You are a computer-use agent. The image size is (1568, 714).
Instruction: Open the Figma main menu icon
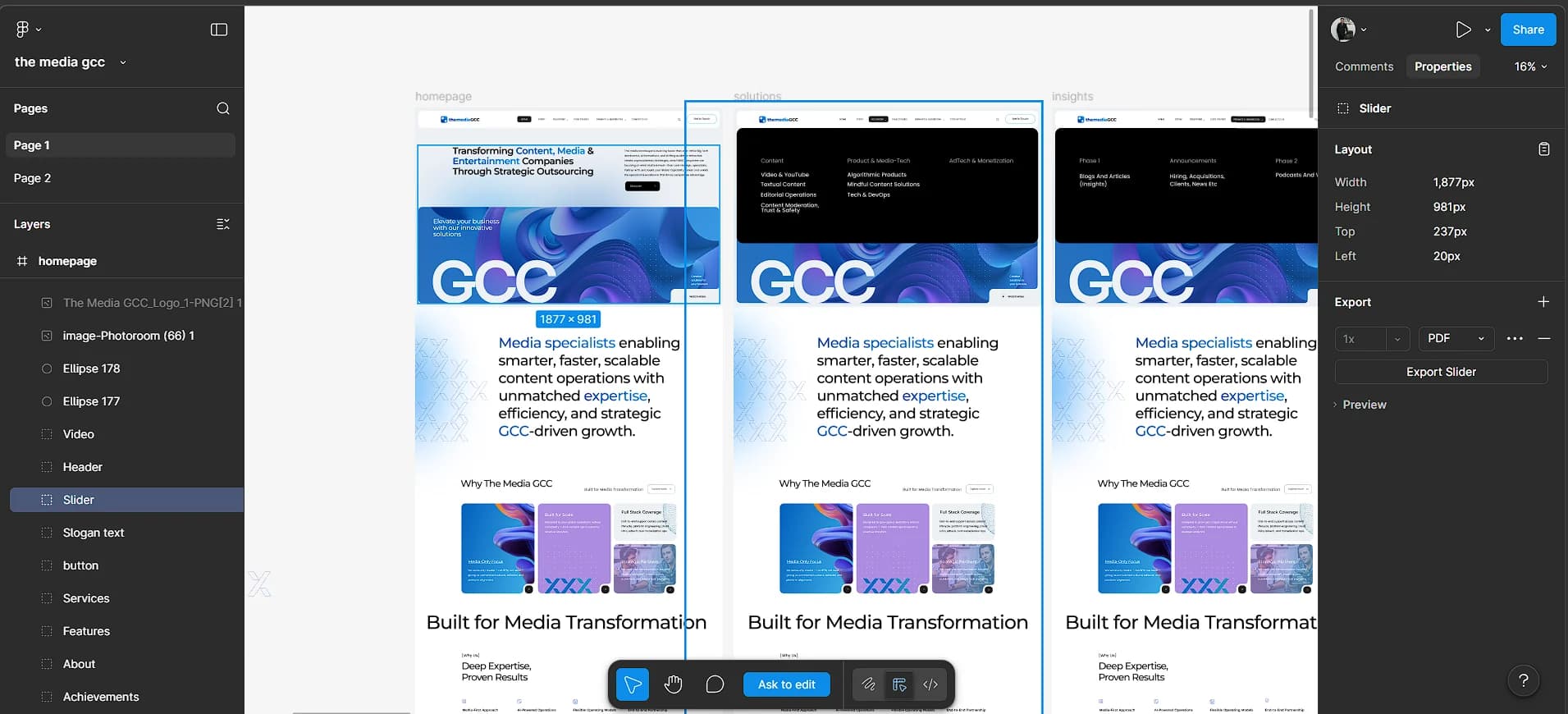coord(22,30)
